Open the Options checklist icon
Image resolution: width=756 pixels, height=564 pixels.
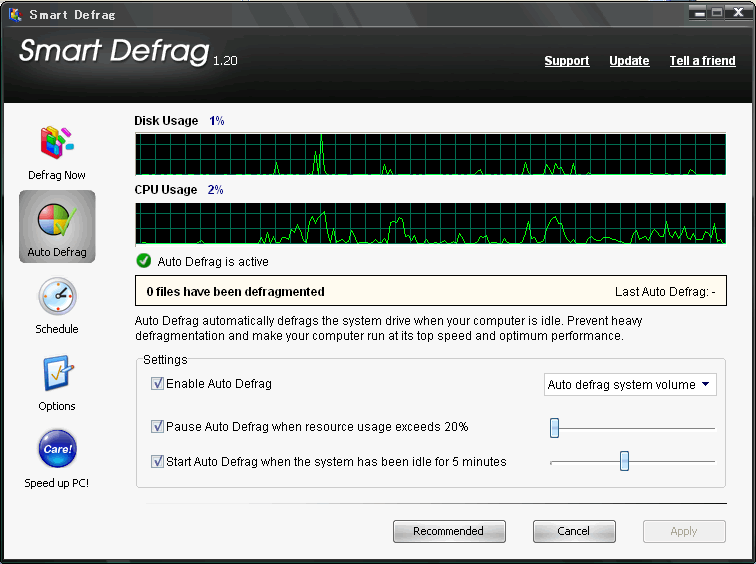pyautogui.click(x=58, y=373)
